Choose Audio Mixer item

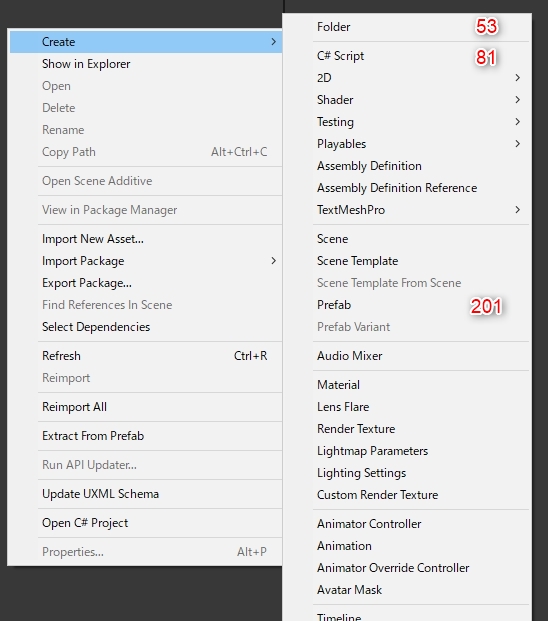tap(421, 356)
